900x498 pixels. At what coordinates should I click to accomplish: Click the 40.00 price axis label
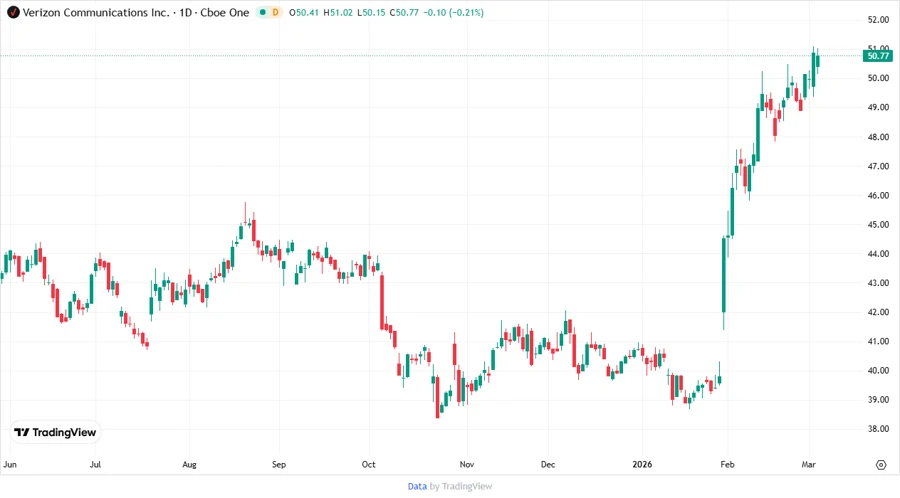[878, 371]
